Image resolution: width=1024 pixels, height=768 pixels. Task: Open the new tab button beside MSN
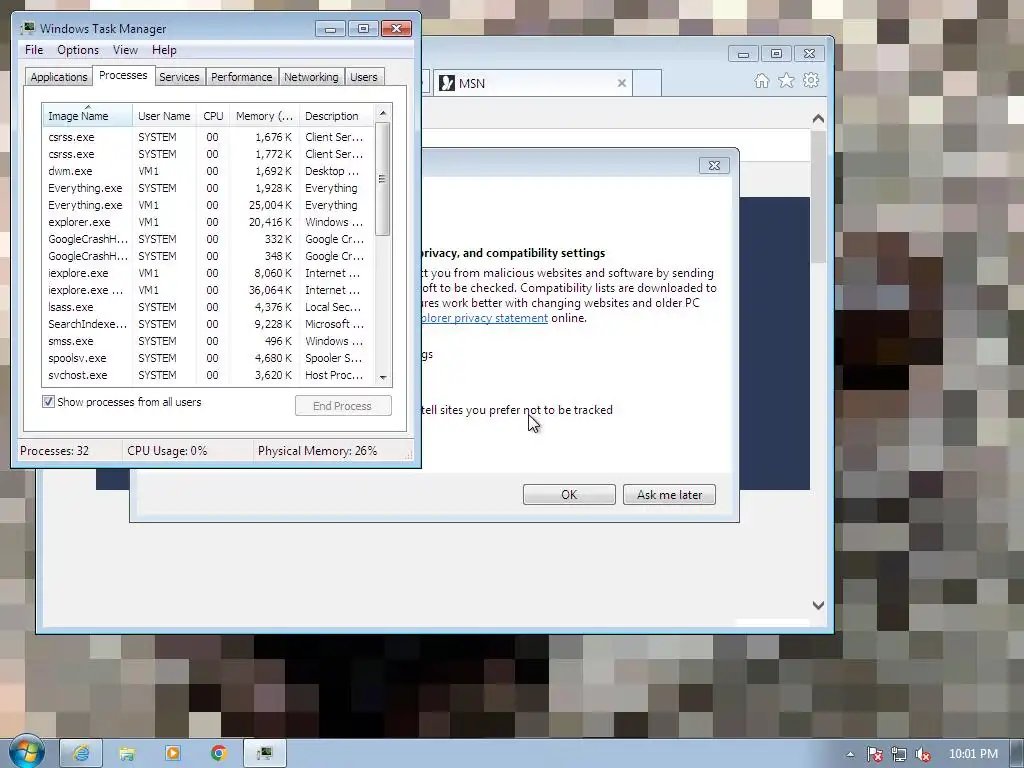(647, 83)
